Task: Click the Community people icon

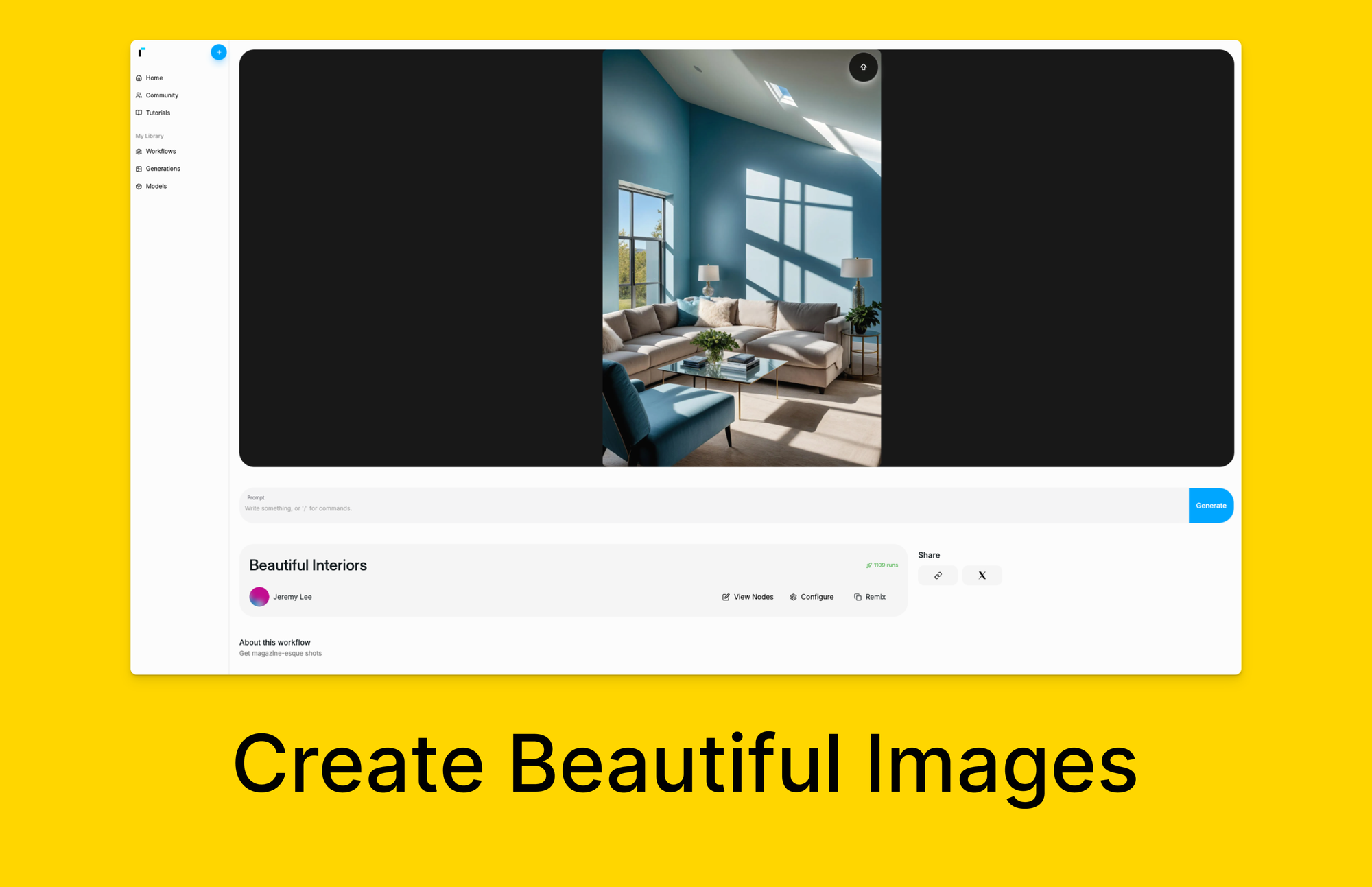Action: (x=139, y=95)
